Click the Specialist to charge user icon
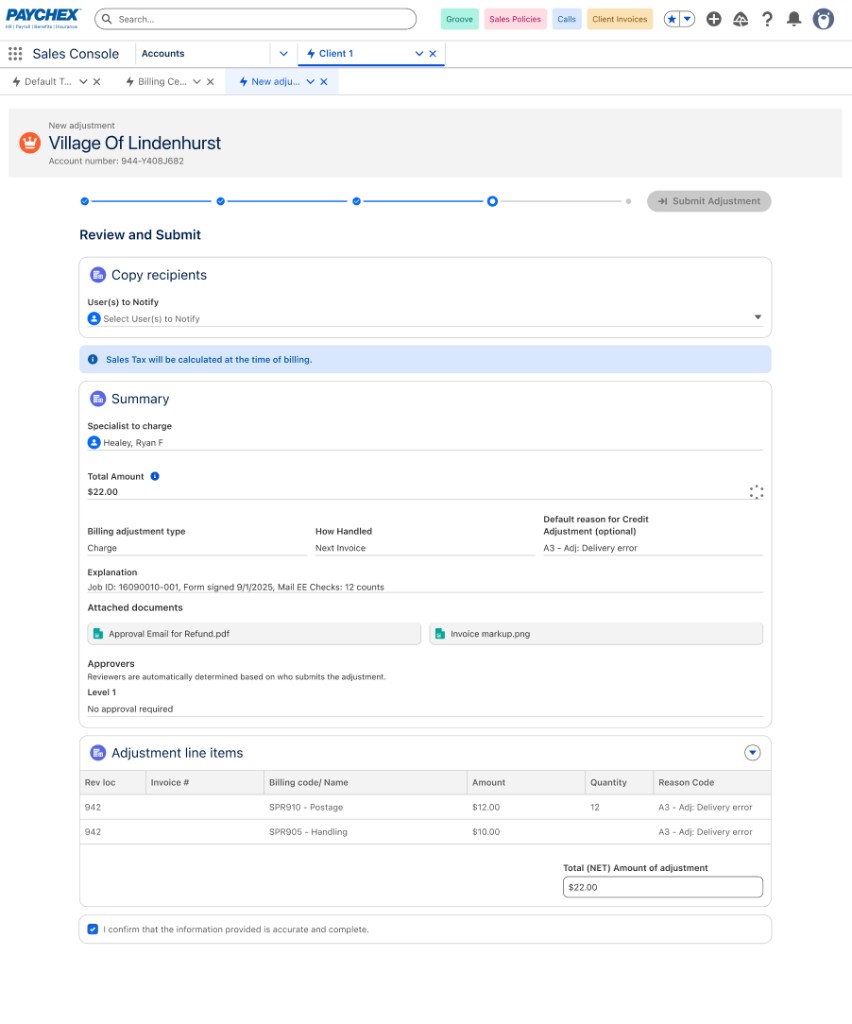This screenshot has height=1024, width=852. coord(94,442)
